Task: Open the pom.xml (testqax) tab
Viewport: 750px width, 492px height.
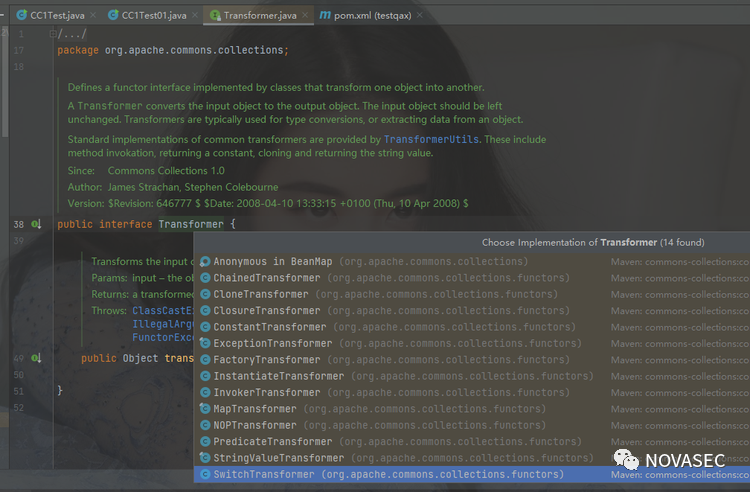Action: coord(372,15)
